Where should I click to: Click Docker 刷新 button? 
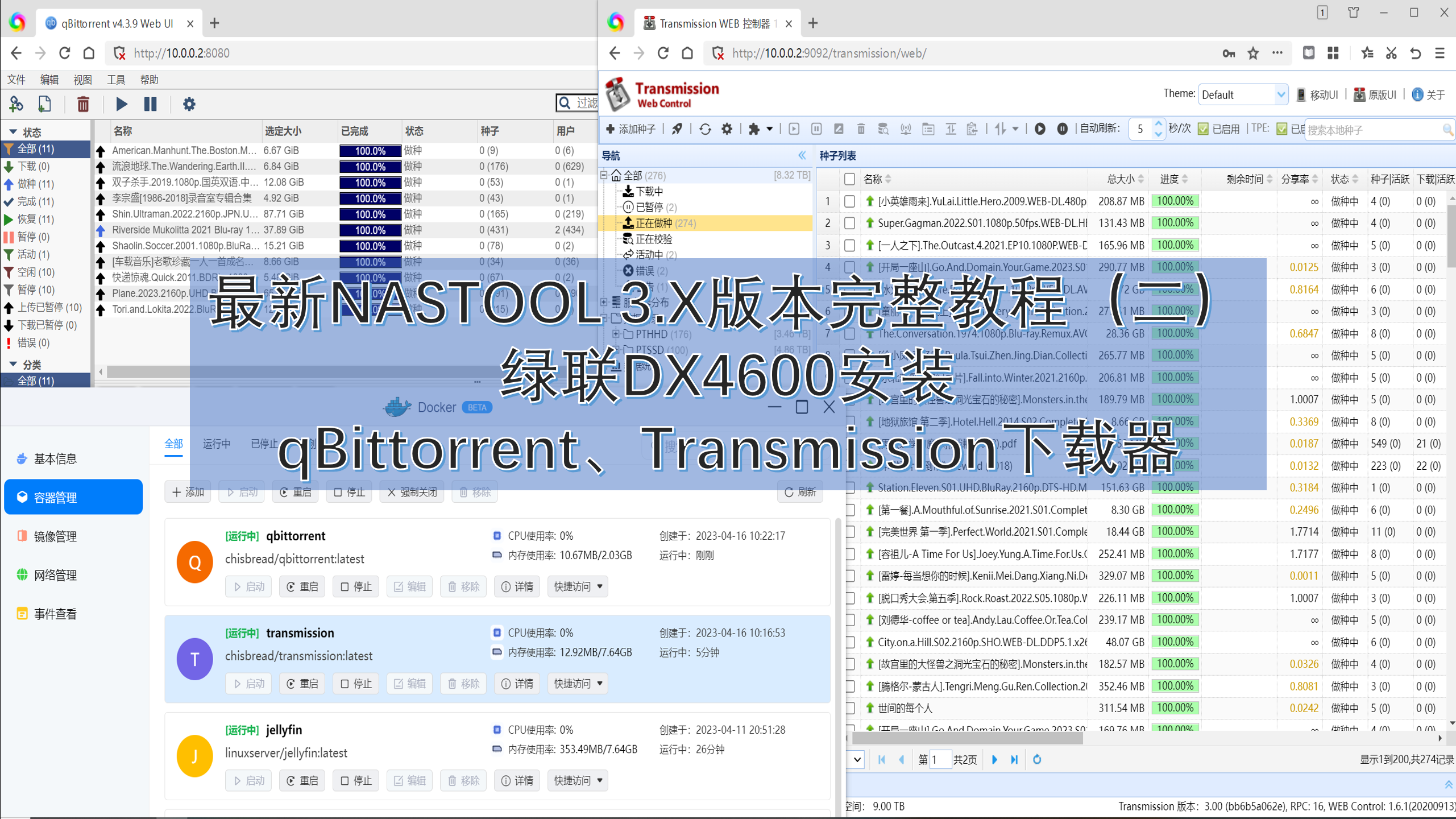[x=800, y=492]
